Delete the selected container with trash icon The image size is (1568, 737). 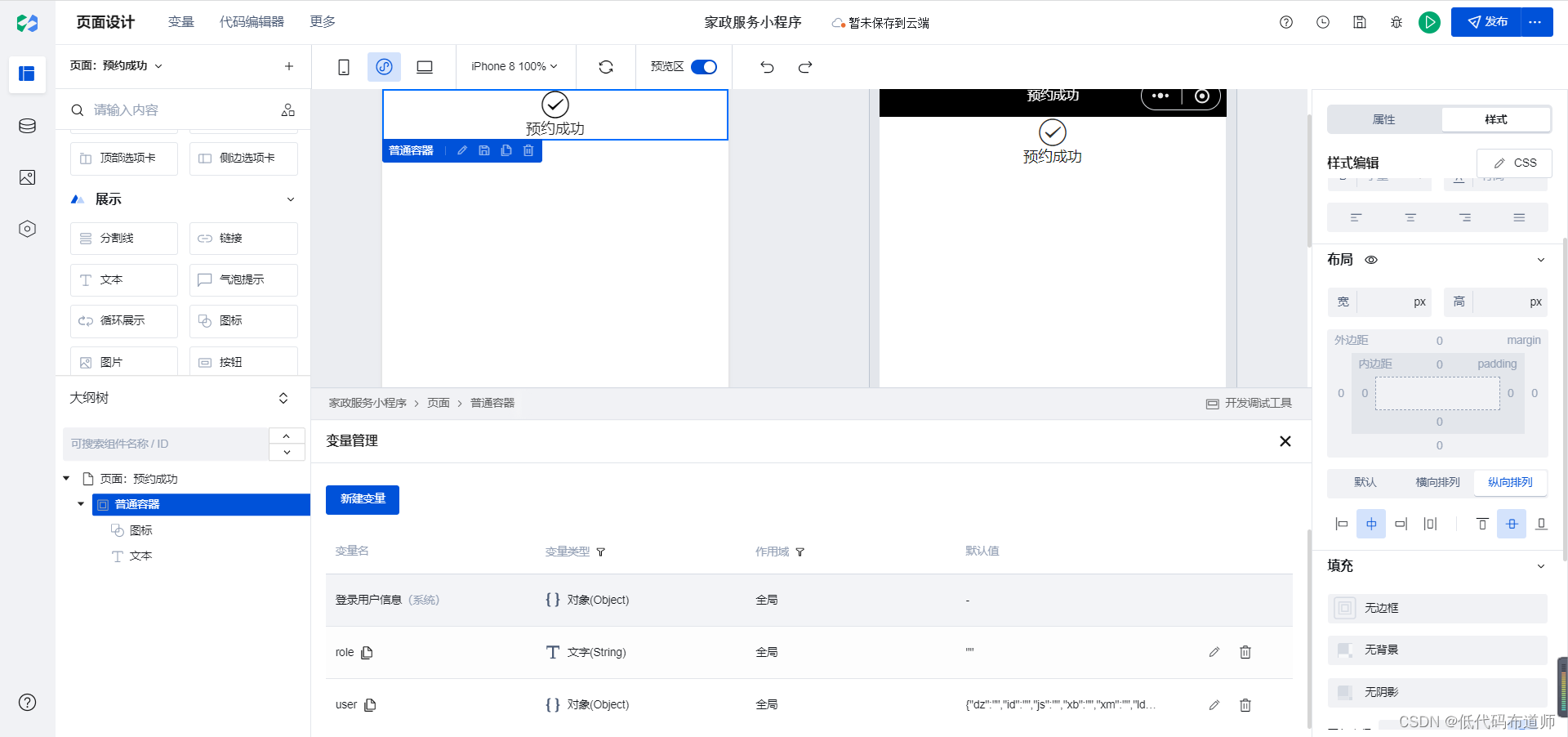click(528, 150)
